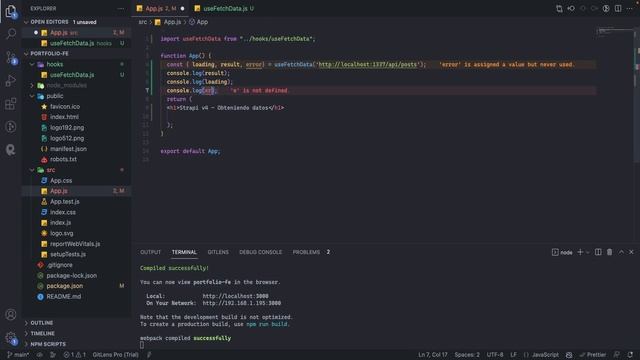This screenshot has width=640, height=360.
Task: Open useFetchData.js under the hooks folder
Action: pyautogui.click(x=76, y=75)
